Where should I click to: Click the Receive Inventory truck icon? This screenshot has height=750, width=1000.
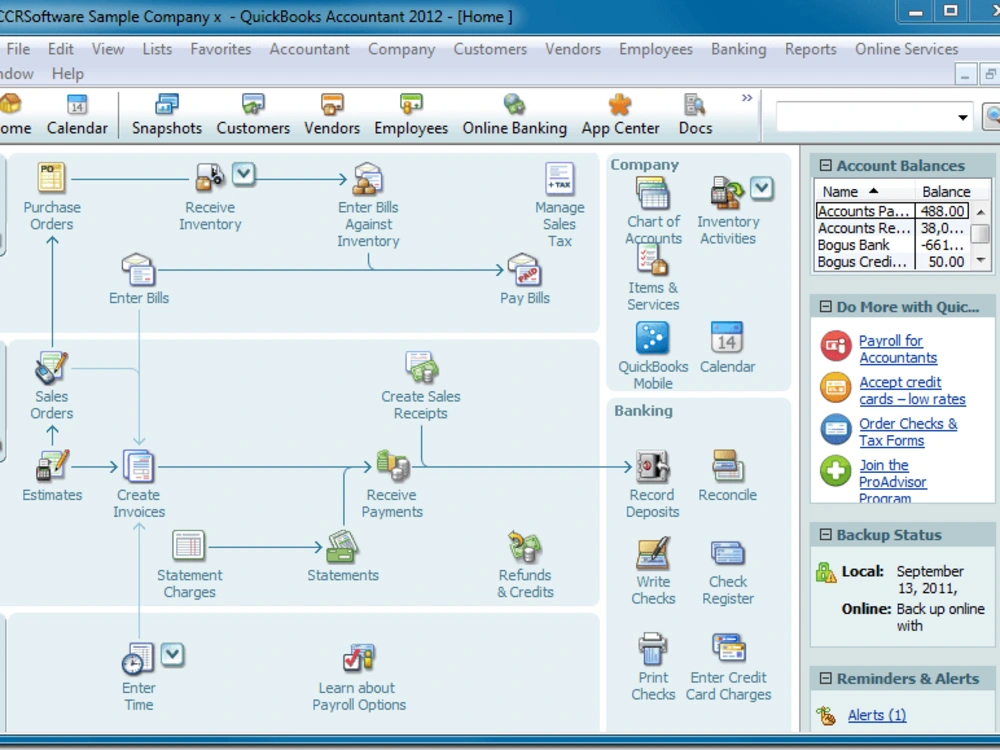[210, 177]
